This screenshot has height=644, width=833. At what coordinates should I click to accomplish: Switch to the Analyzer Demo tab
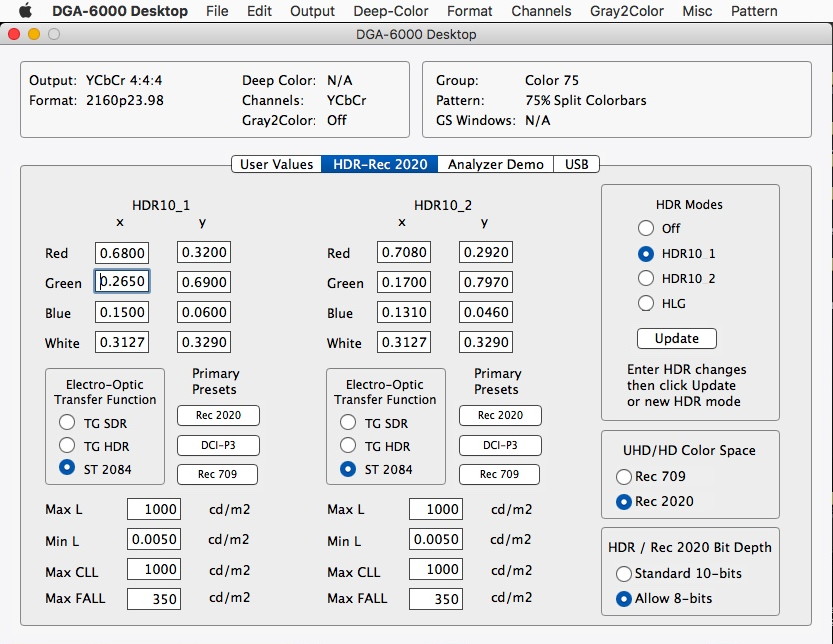point(495,164)
